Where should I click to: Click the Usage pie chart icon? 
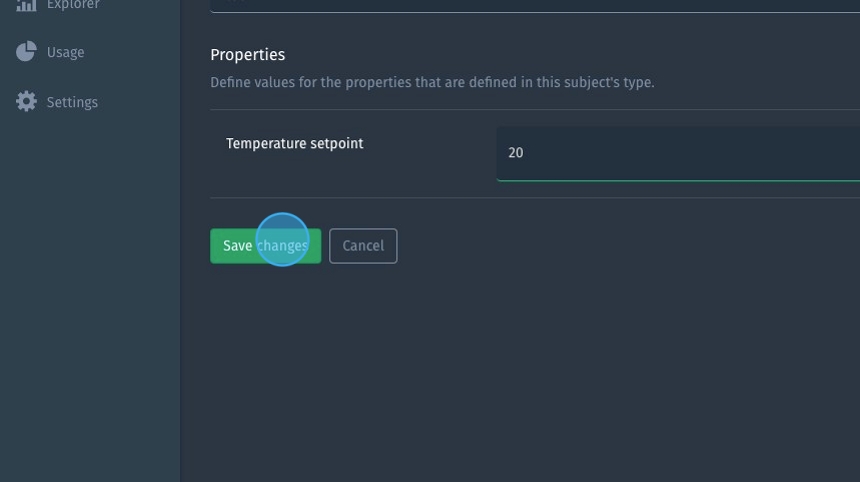26,52
